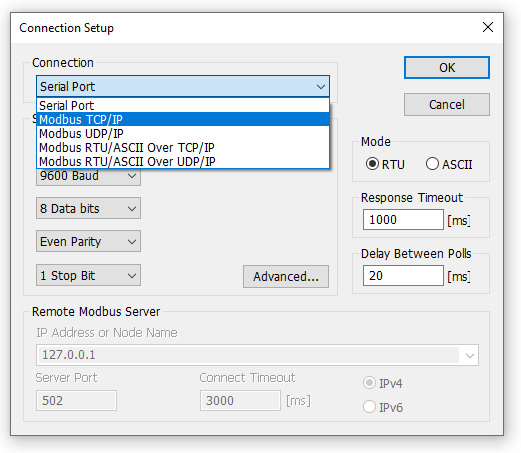This screenshot has height=453, width=521.
Task: Open the 8 Data bits dropdown
Action: coord(88,208)
